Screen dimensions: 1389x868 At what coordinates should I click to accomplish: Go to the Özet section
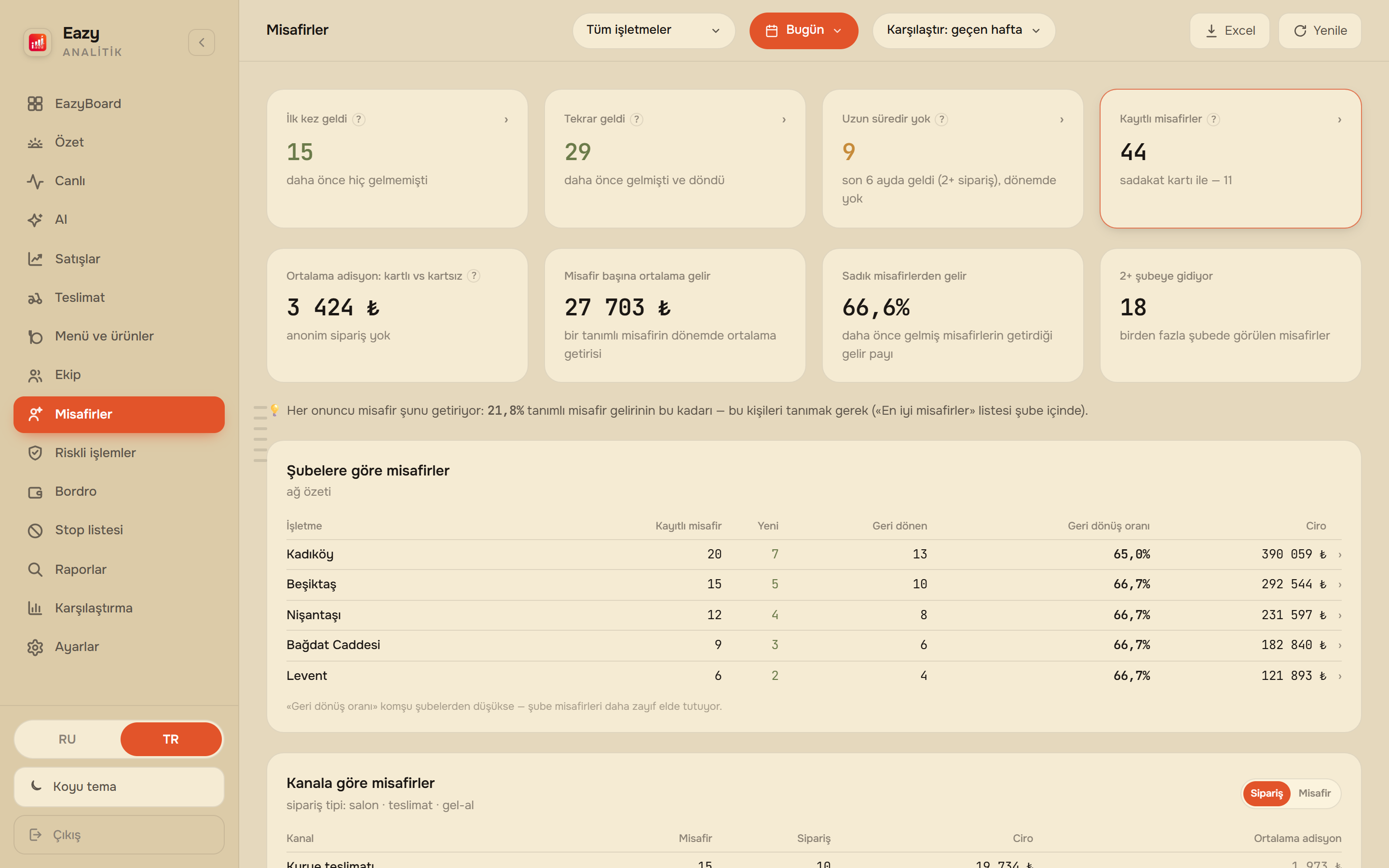point(119,142)
